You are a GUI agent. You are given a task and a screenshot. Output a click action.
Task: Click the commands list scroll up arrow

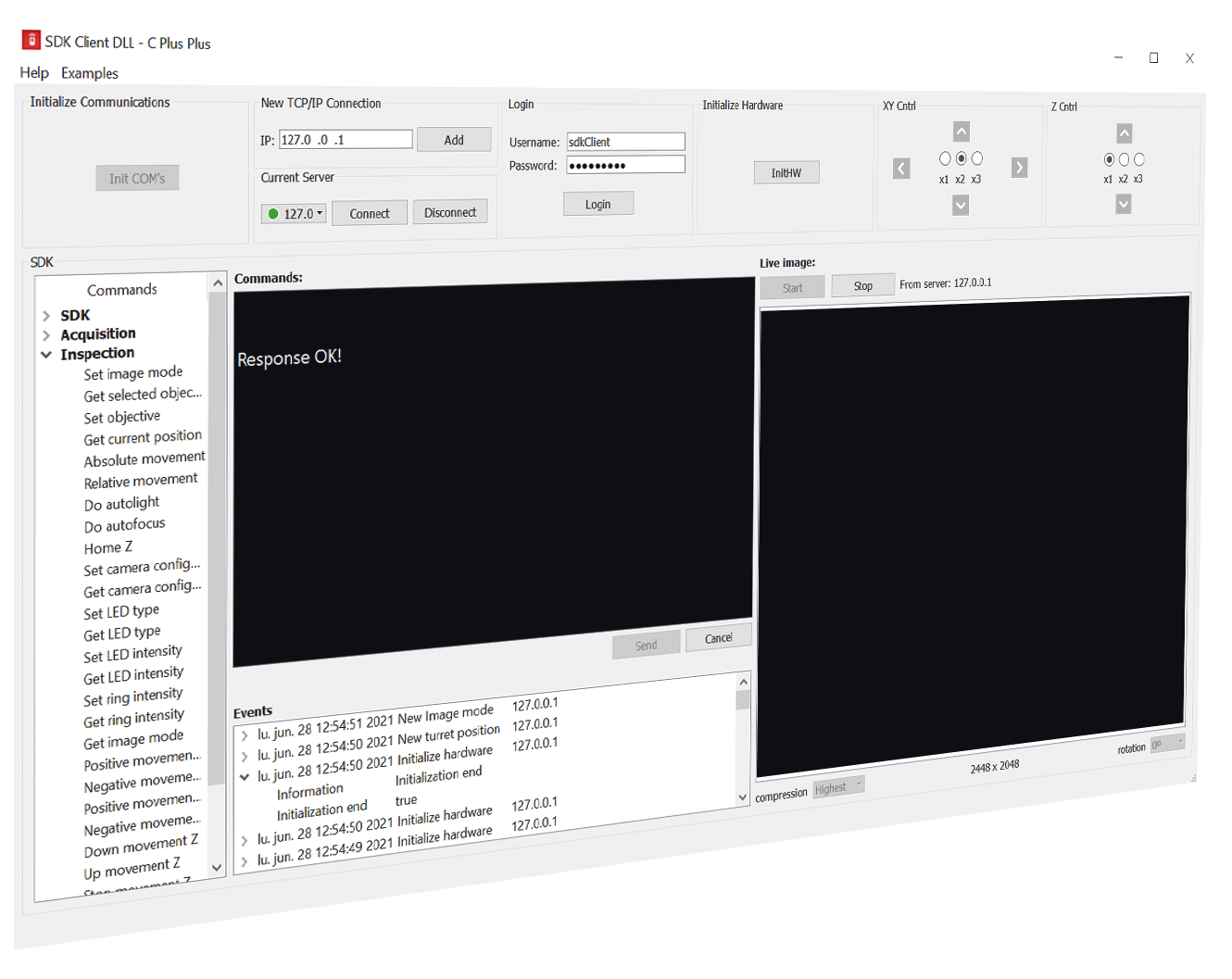[x=218, y=282]
